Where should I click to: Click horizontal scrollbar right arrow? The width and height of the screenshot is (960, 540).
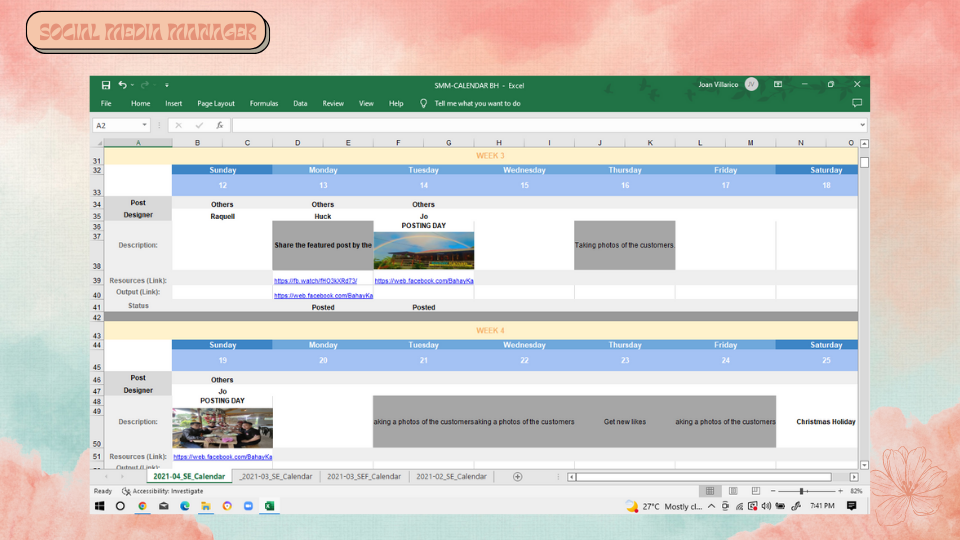pos(853,476)
